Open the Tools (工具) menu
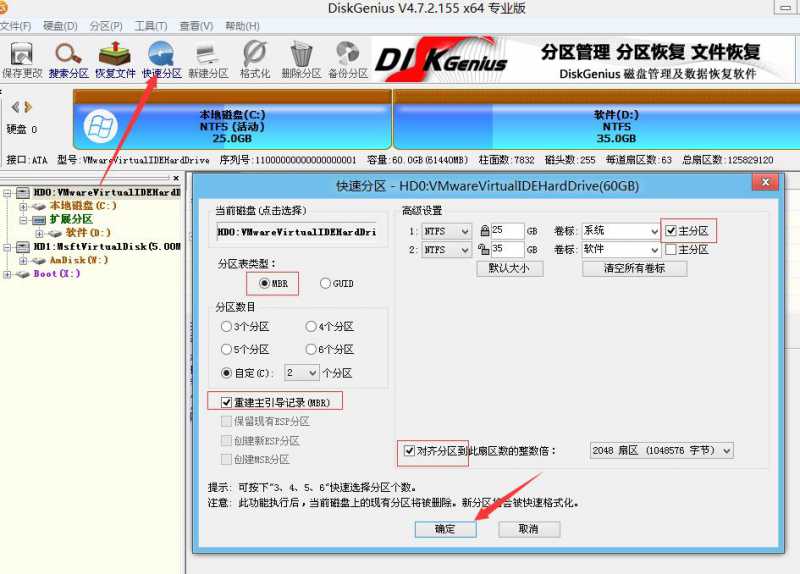This screenshot has width=800, height=574. (151, 26)
